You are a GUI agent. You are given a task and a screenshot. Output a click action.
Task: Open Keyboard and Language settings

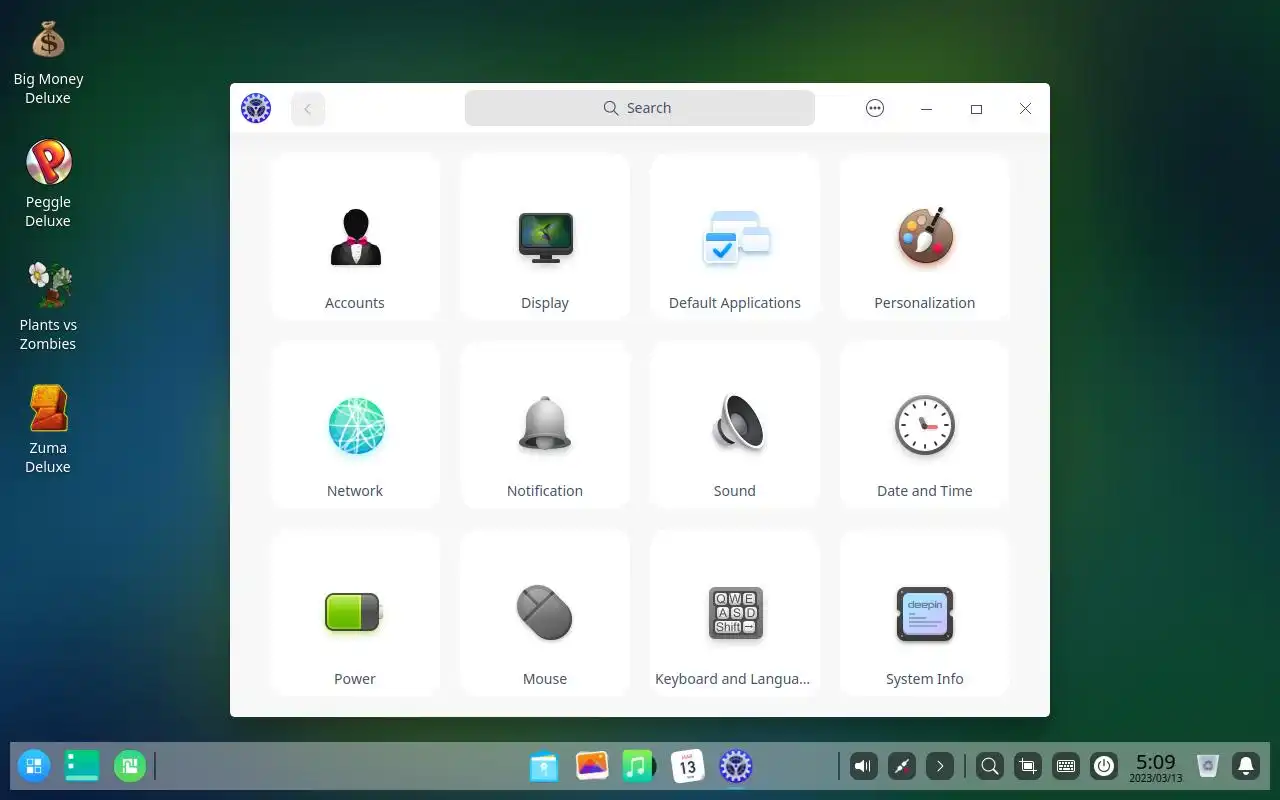coord(735,613)
